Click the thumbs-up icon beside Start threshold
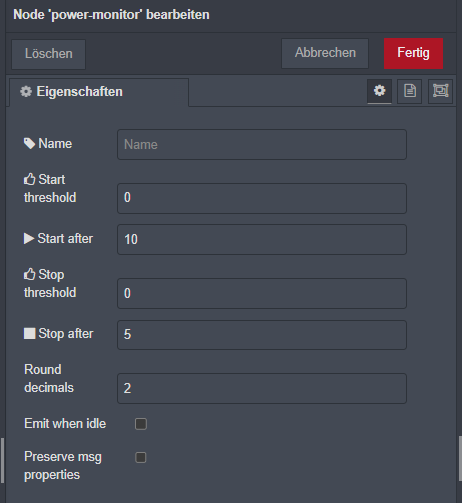The height and width of the screenshot is (503, 462). pyautogui.click(x=29, y=179)
